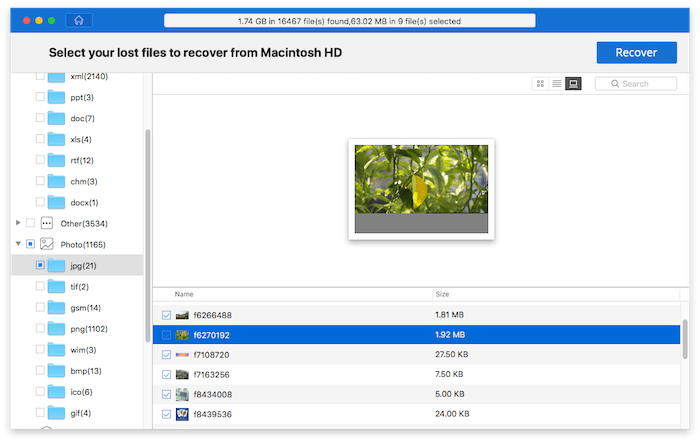
Task: Switch to list view
Action: (557, 83)
